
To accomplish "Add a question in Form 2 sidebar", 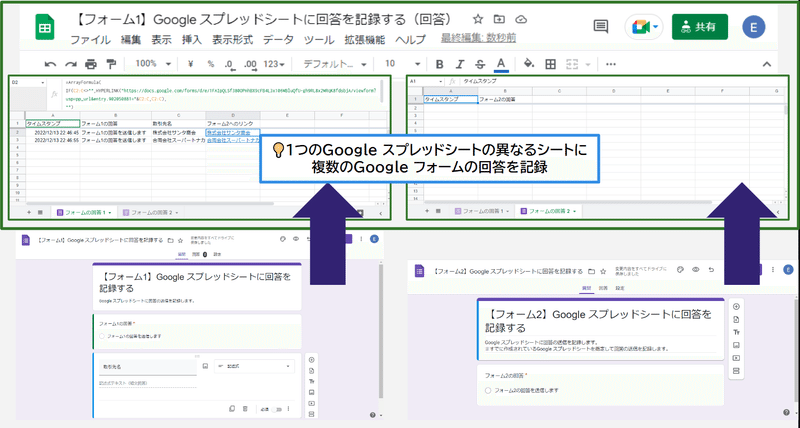I will (736, 307).
